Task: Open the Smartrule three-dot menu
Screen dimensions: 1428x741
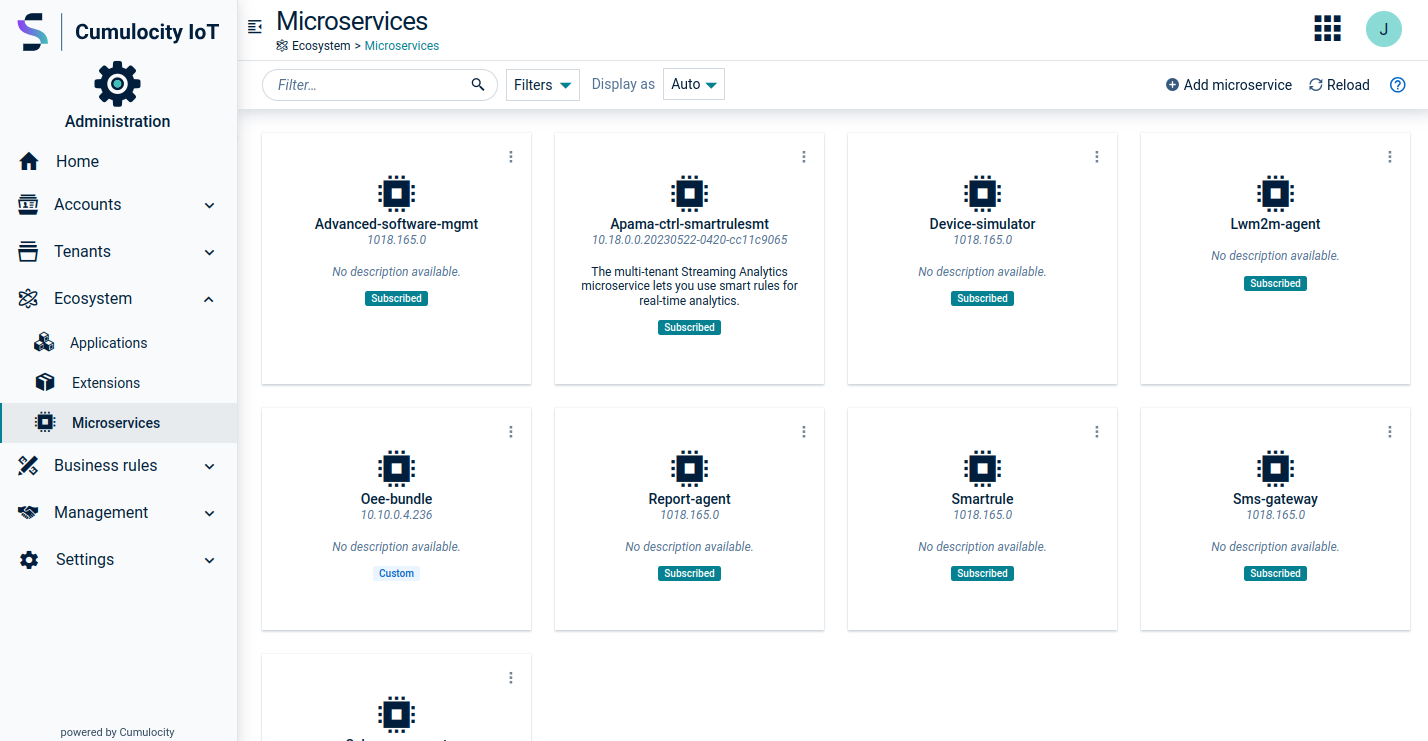Action: [x=1097, y=432]
